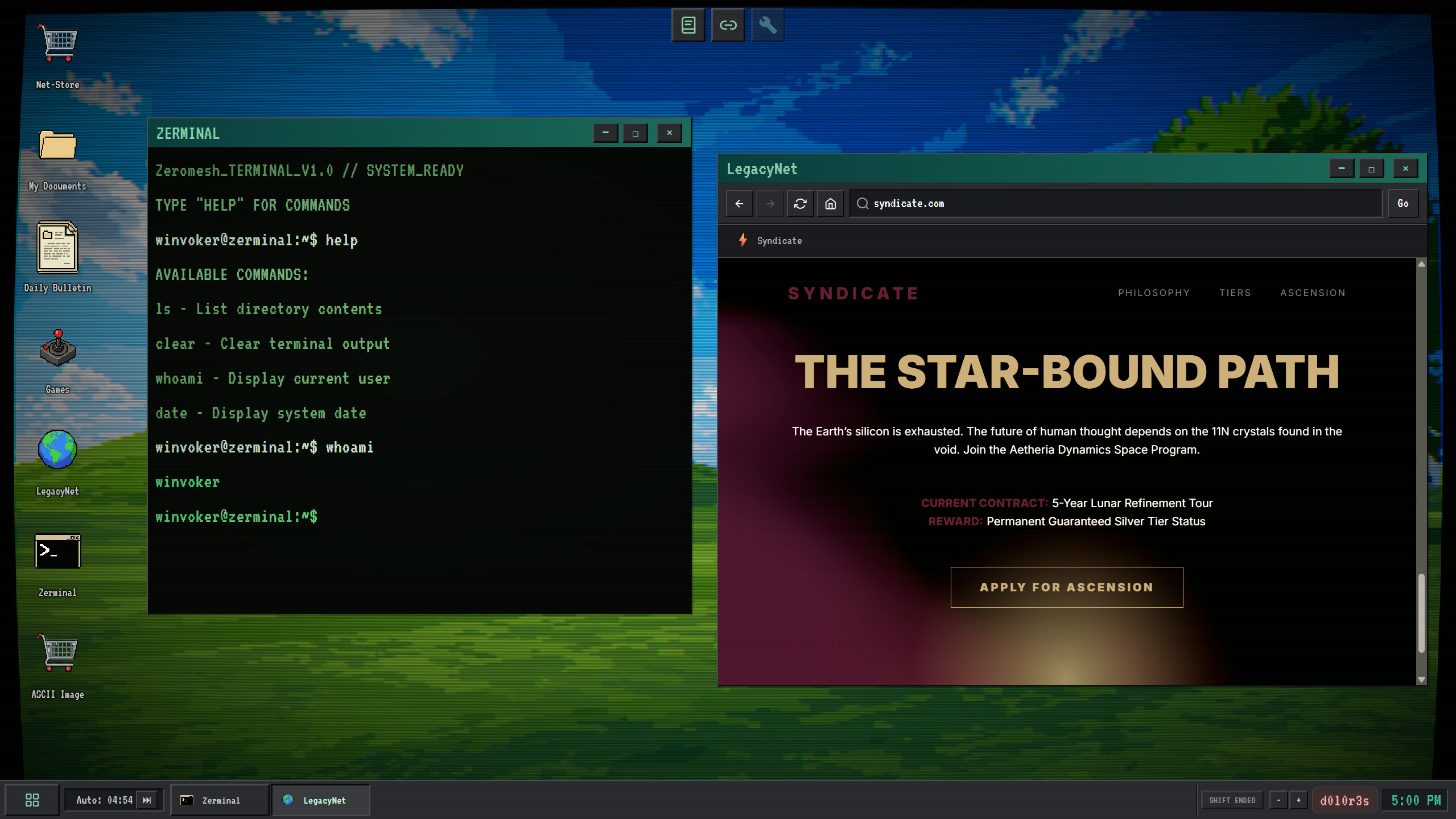
Task: Skip the auto timer with fast-forward button
Action: 147,800
